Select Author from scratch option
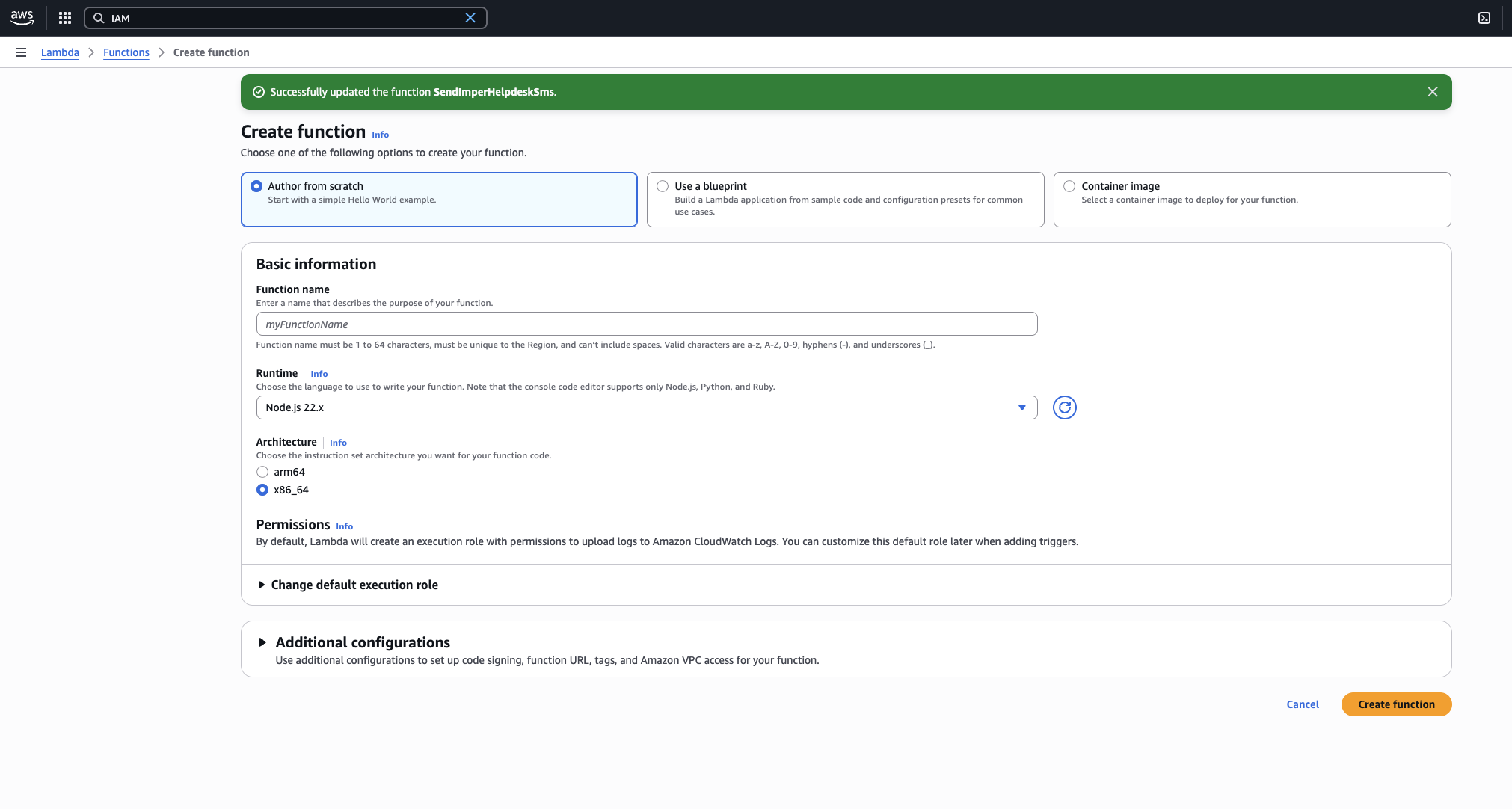1512x809 pixels. [x=439, y=200]
